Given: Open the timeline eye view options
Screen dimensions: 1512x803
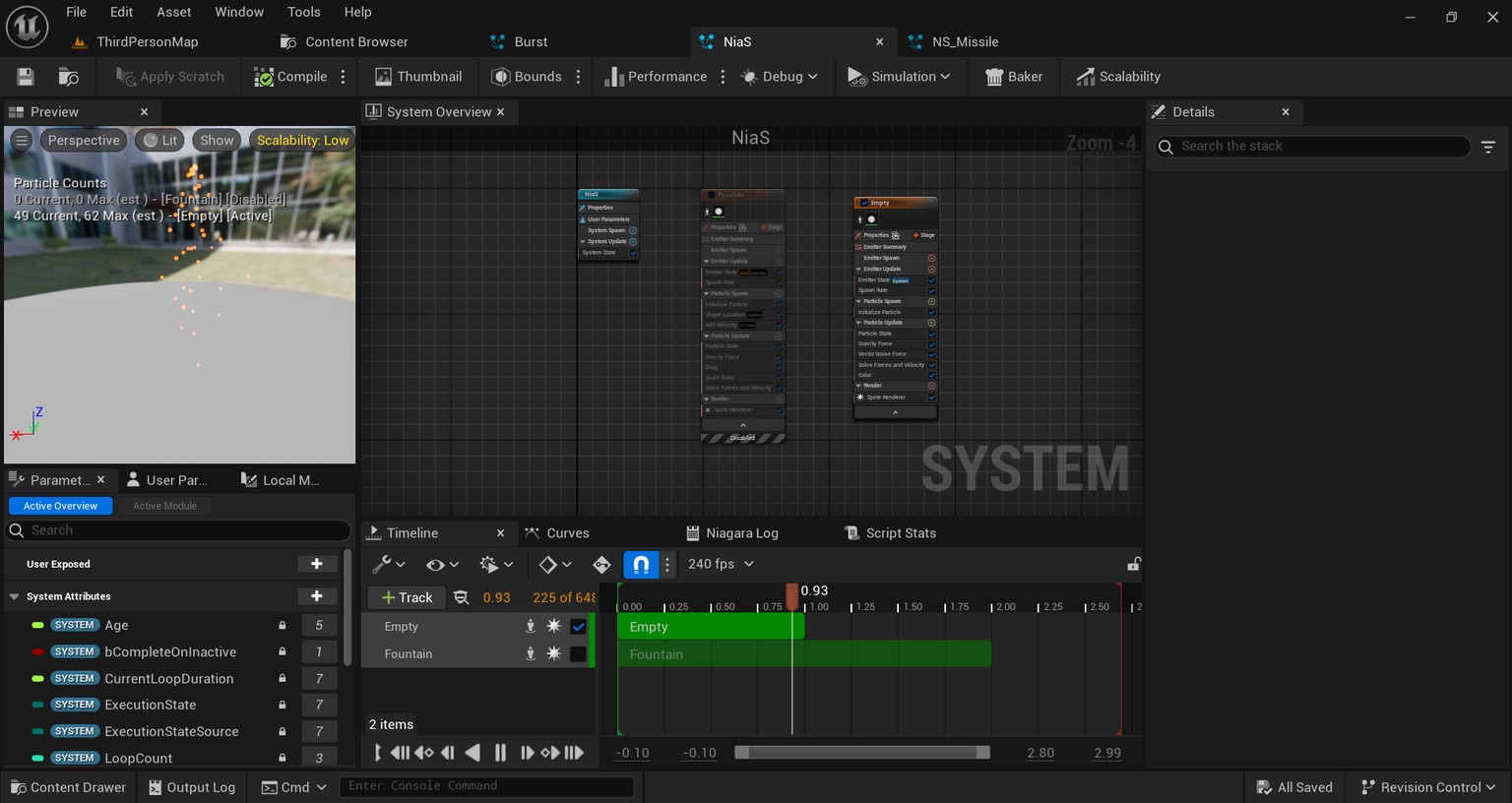Looking at the screenshot, I should (x=442, y=564).
